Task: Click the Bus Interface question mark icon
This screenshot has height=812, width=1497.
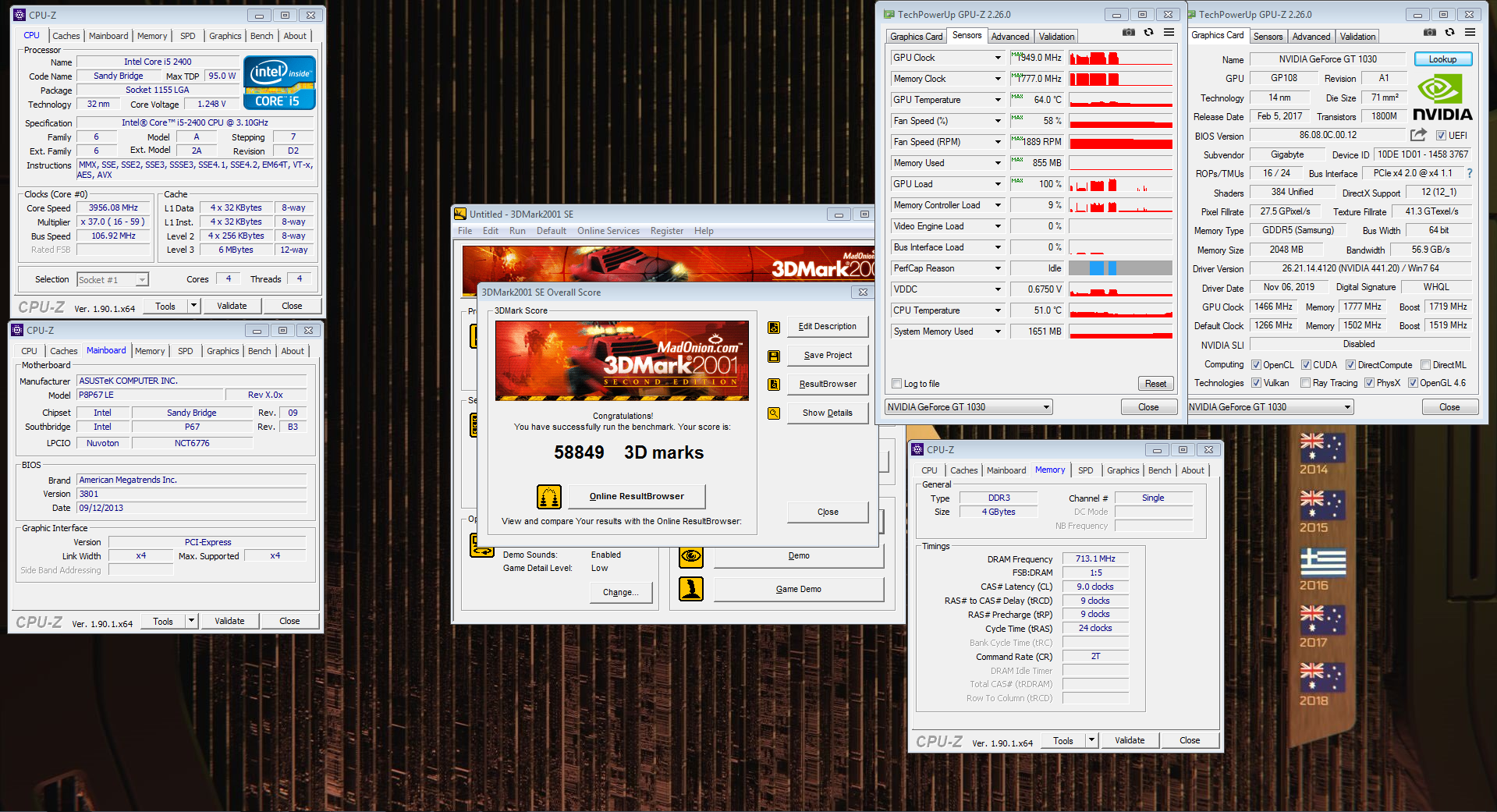Action: tap(1470, 173)
